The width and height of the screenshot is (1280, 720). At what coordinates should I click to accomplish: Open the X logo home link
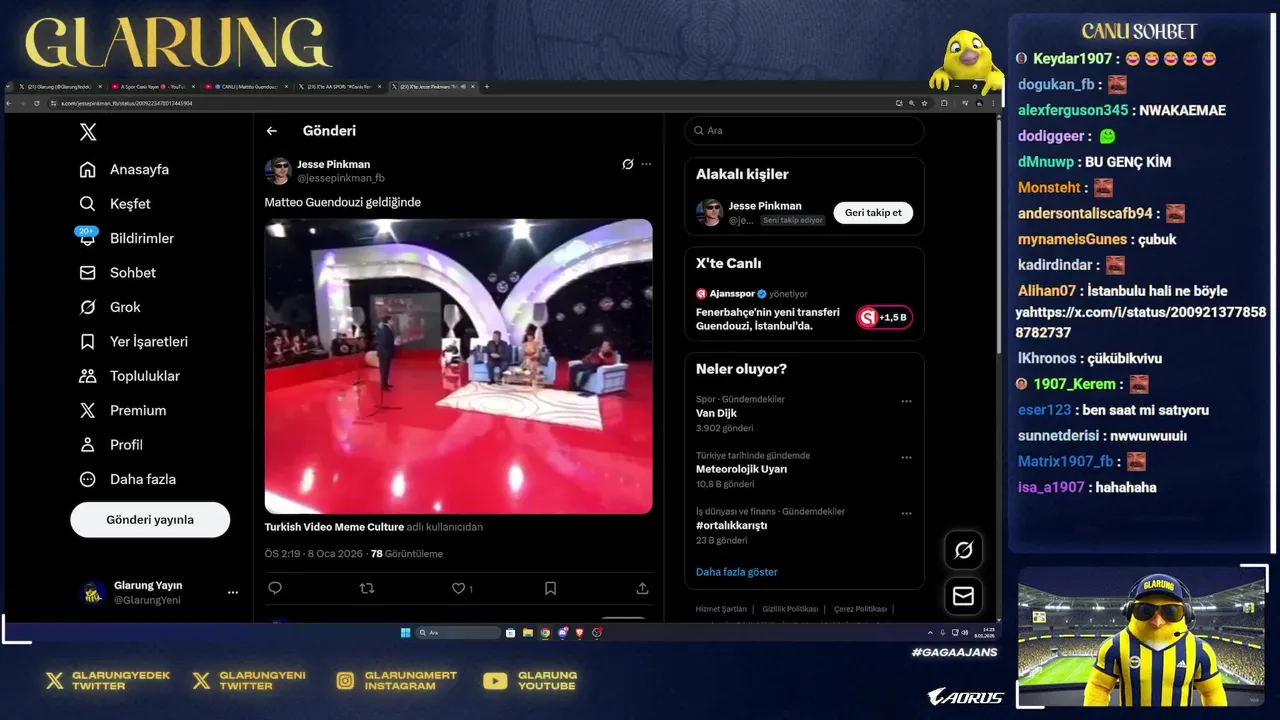pyautogui.click(x=88, y=132)
